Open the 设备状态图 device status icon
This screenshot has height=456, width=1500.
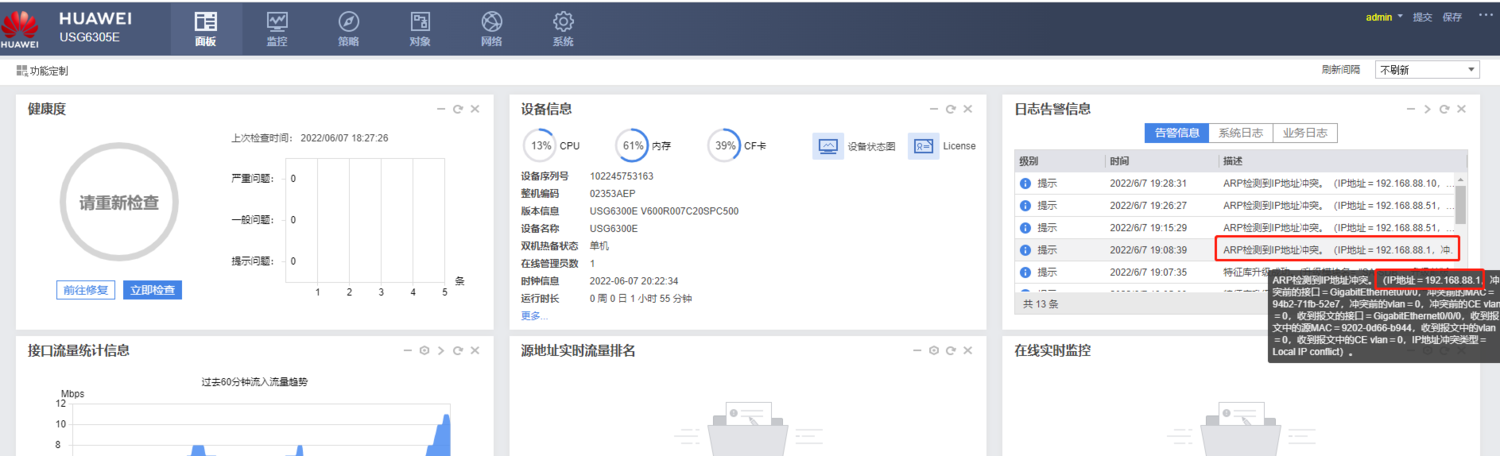pos(828,146)
